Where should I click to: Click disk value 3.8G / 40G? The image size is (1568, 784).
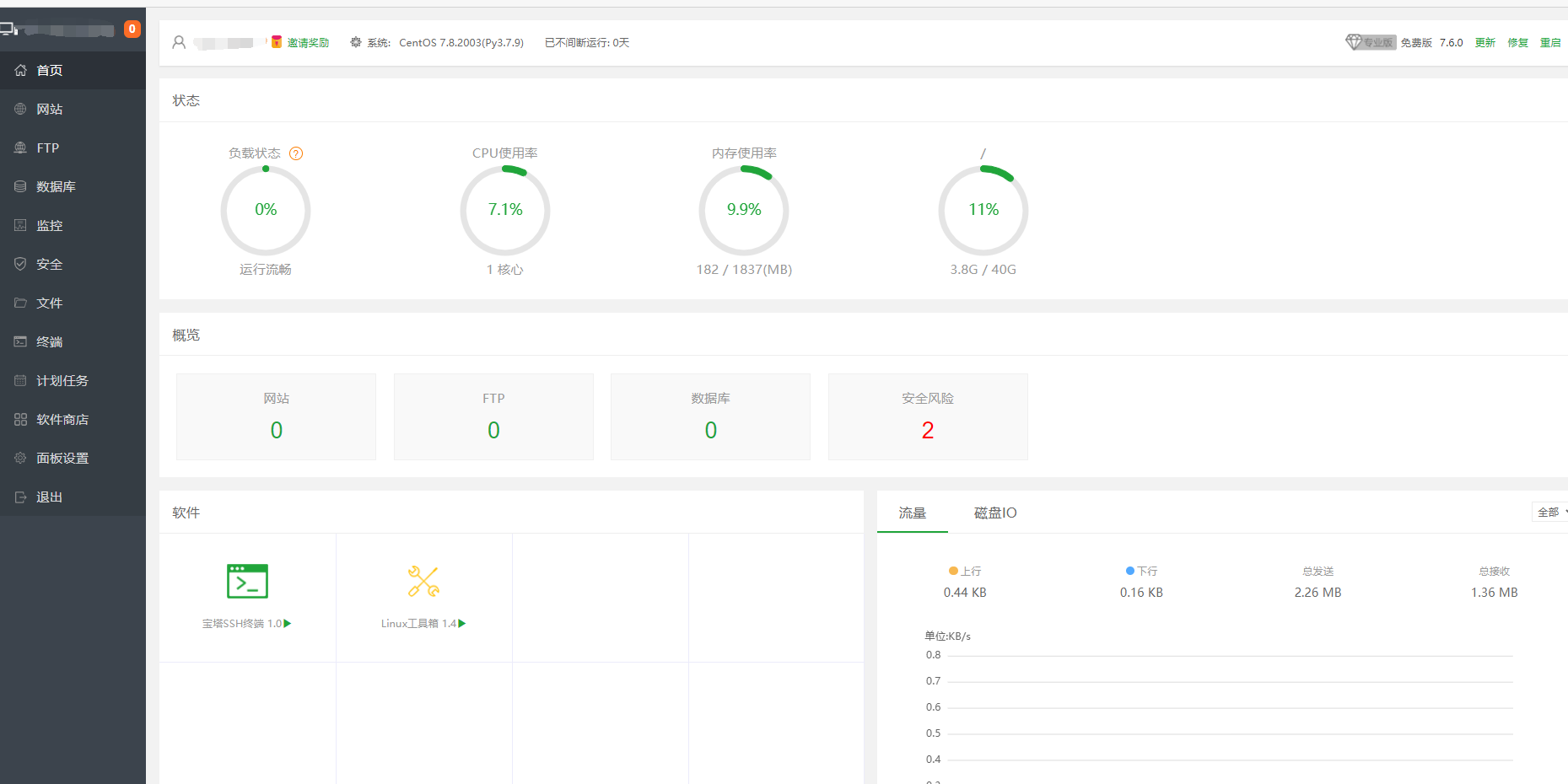click(x=983, y=270)
